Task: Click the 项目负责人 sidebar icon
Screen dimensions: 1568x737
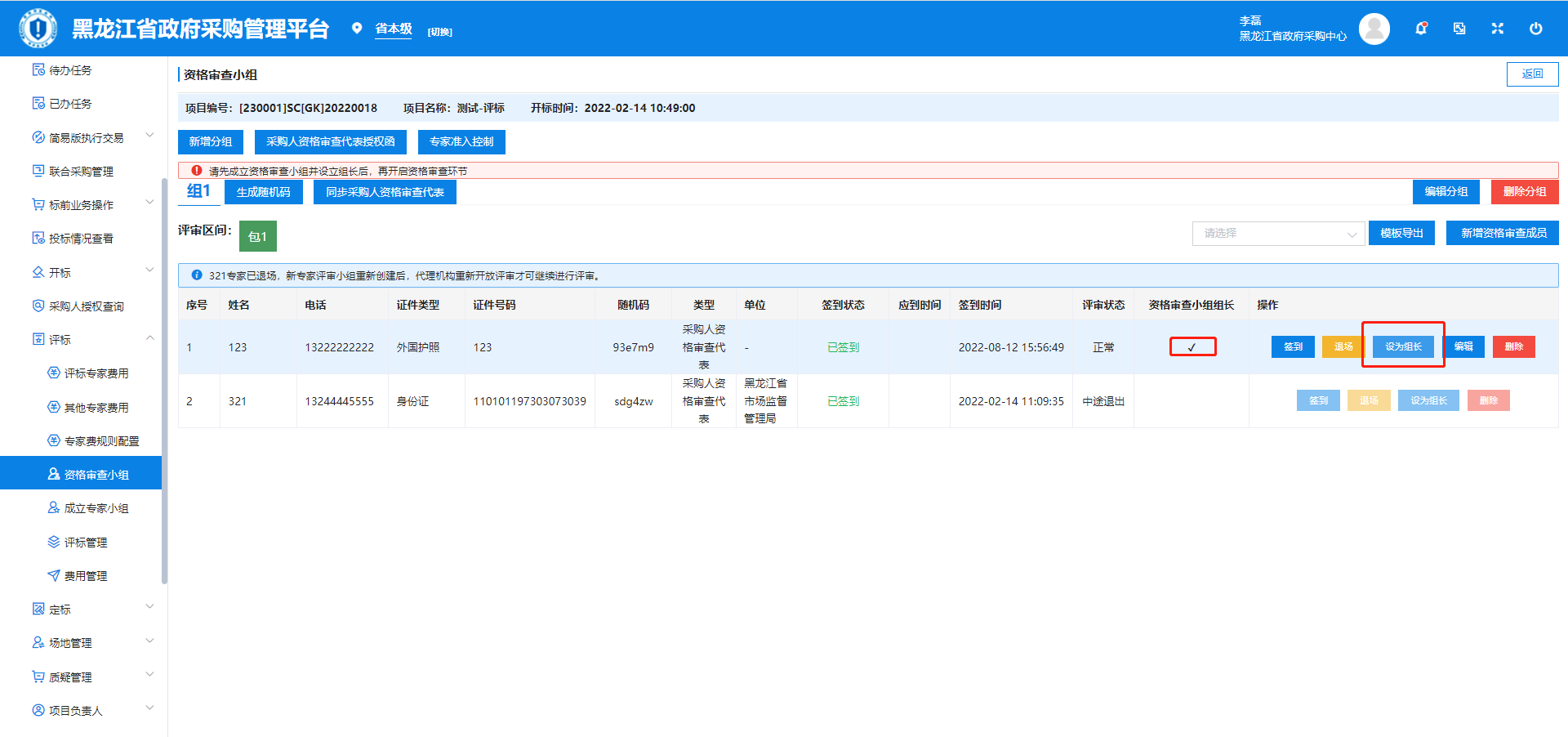Action: [38, 710]
